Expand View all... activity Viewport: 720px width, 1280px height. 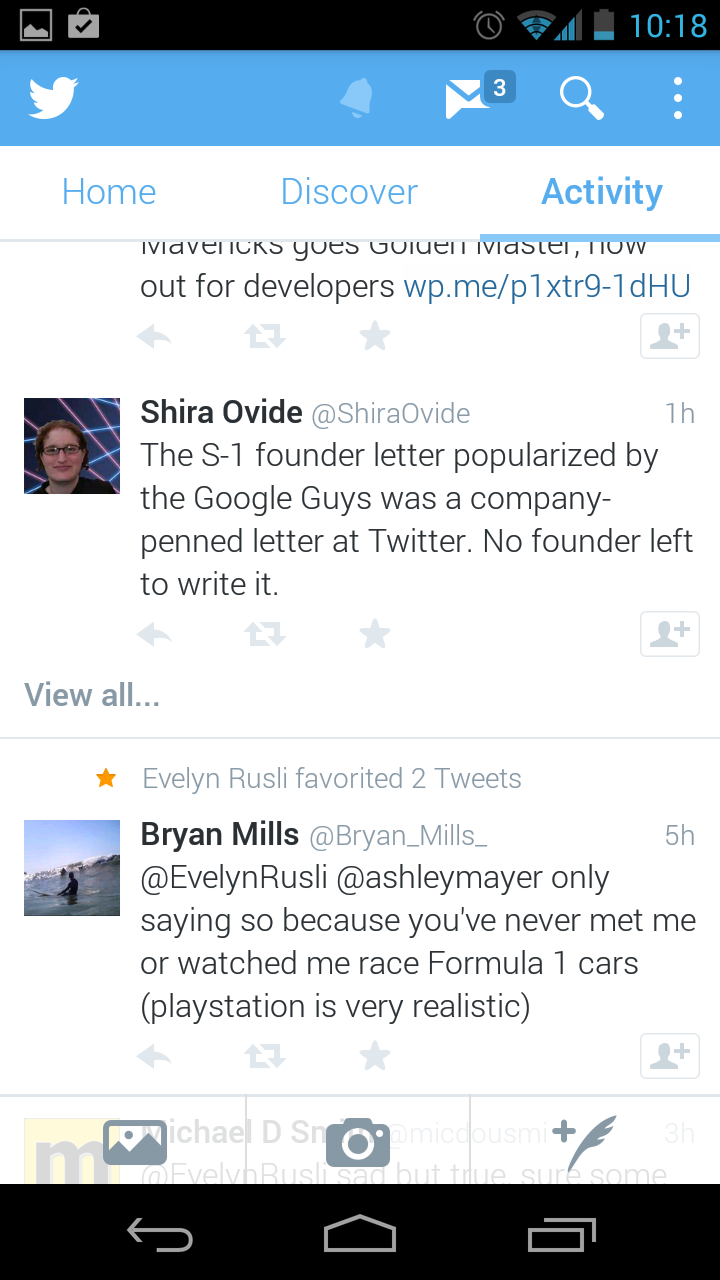92,695
